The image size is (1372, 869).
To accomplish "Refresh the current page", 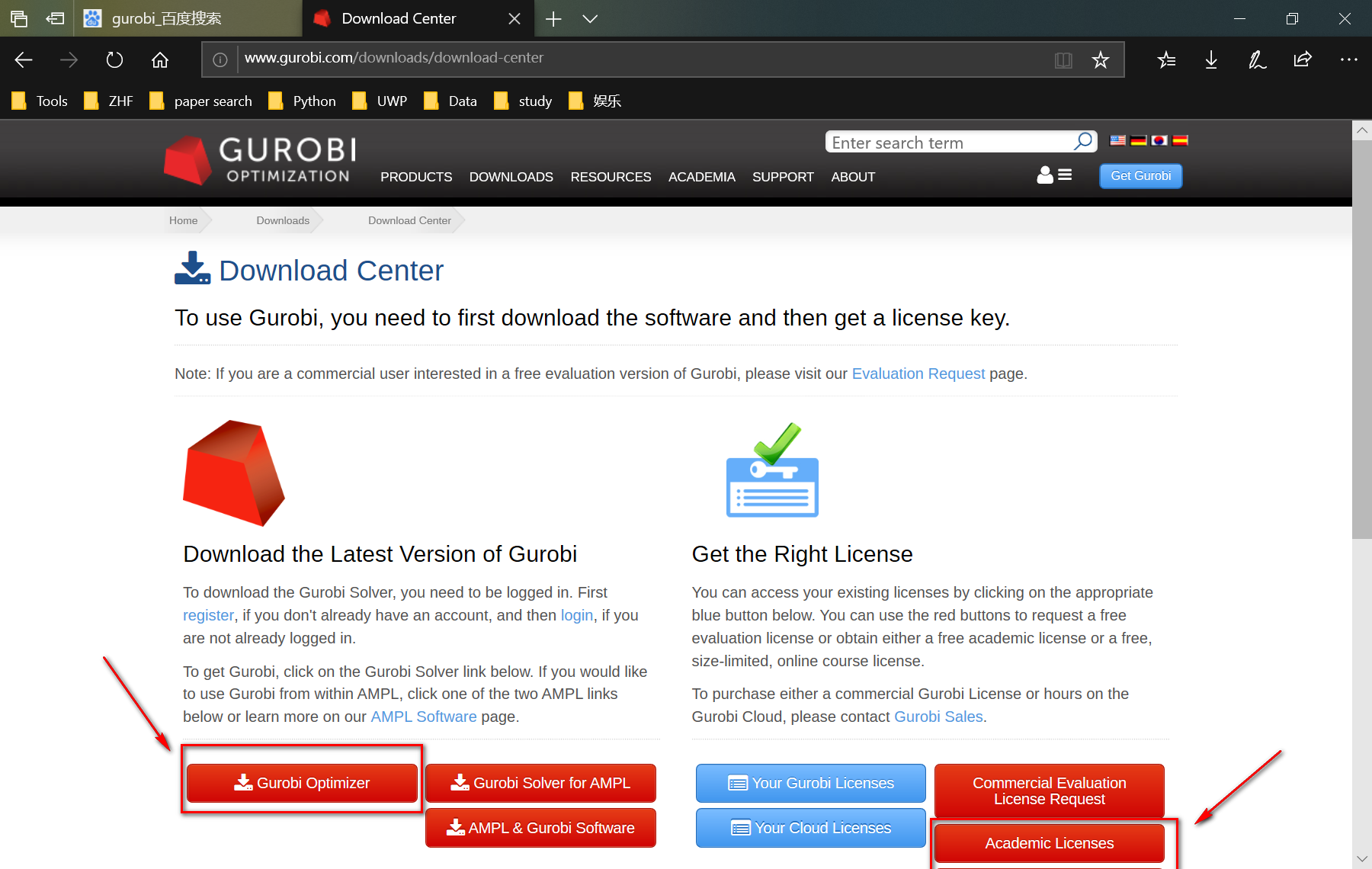I will click(x=114, y=59).
